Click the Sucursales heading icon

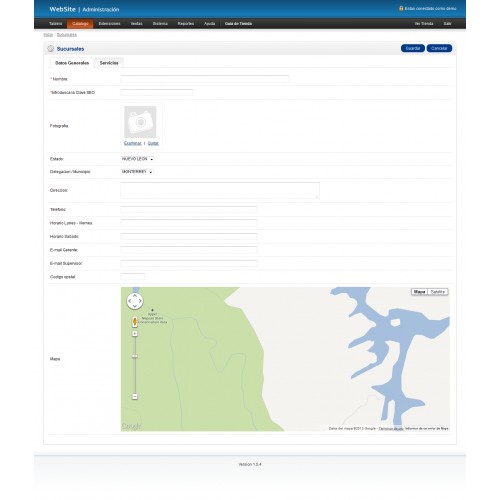pyautogui.click(x=51, y=49)
